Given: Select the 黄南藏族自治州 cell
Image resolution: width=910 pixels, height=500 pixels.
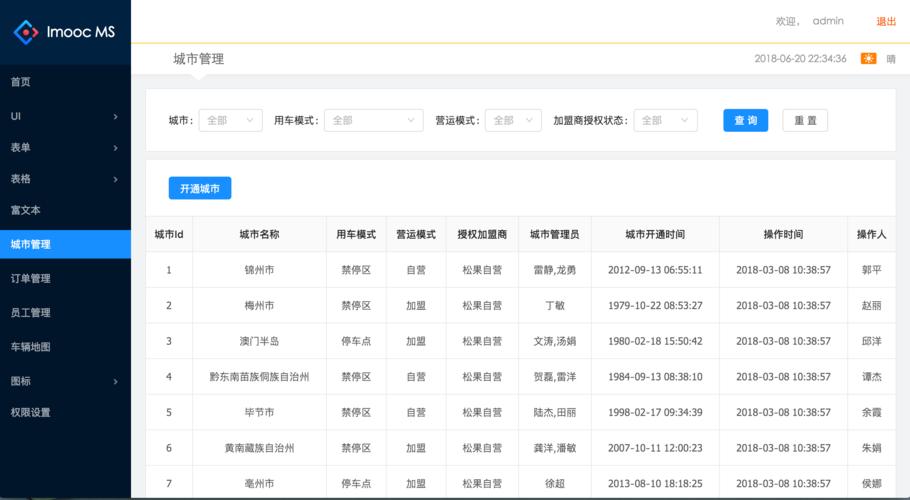Looking at the screenshot, I should click(259, 448).
